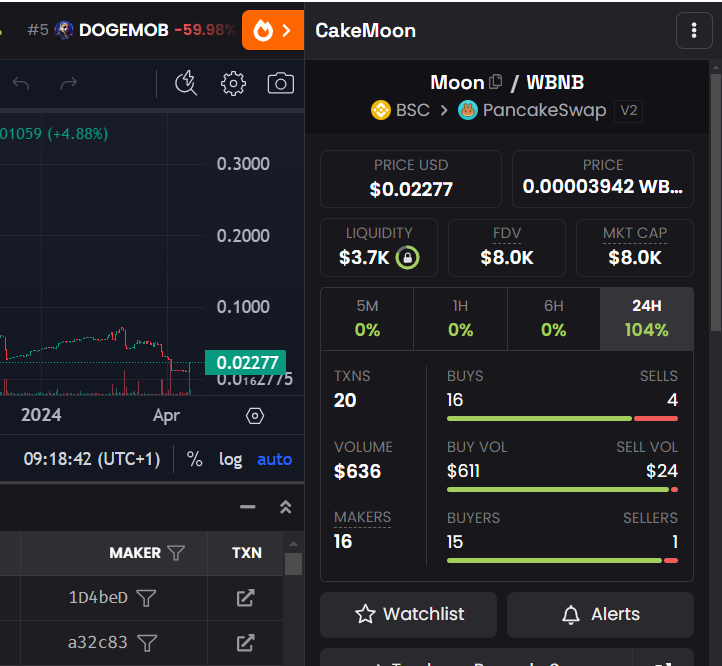The width and height of the screenshot is (722, 666).
Task: Click the buy vol versus sell vol bar
Action: [x=562, y=490]
